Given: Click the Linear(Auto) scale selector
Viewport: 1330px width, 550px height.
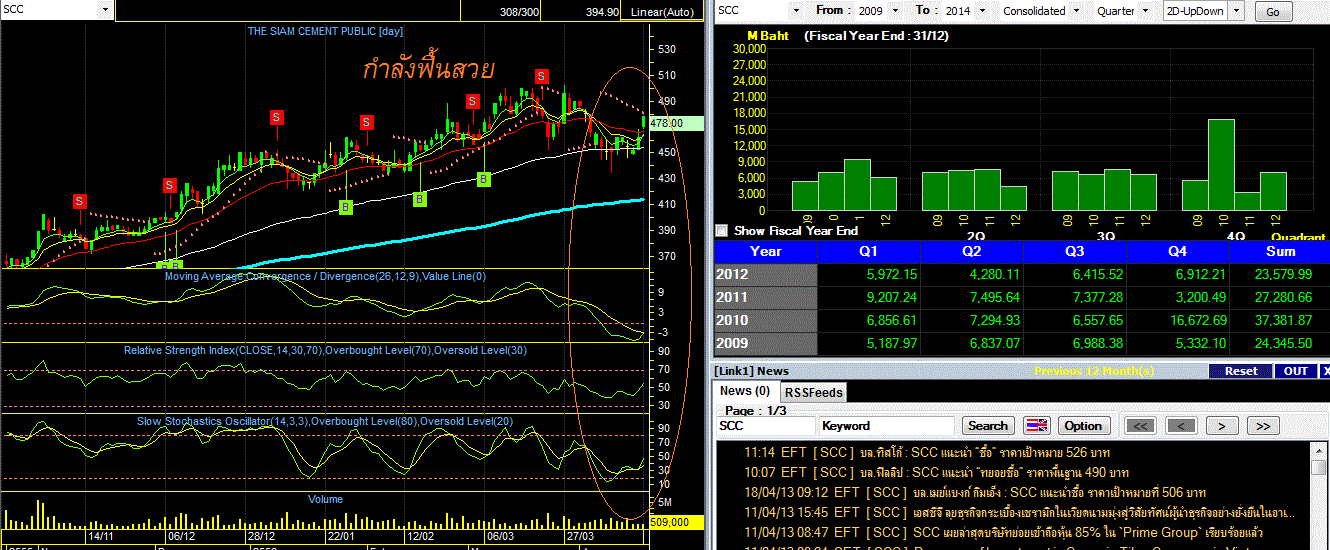Looking at the screenshot, I should point(662,12).
